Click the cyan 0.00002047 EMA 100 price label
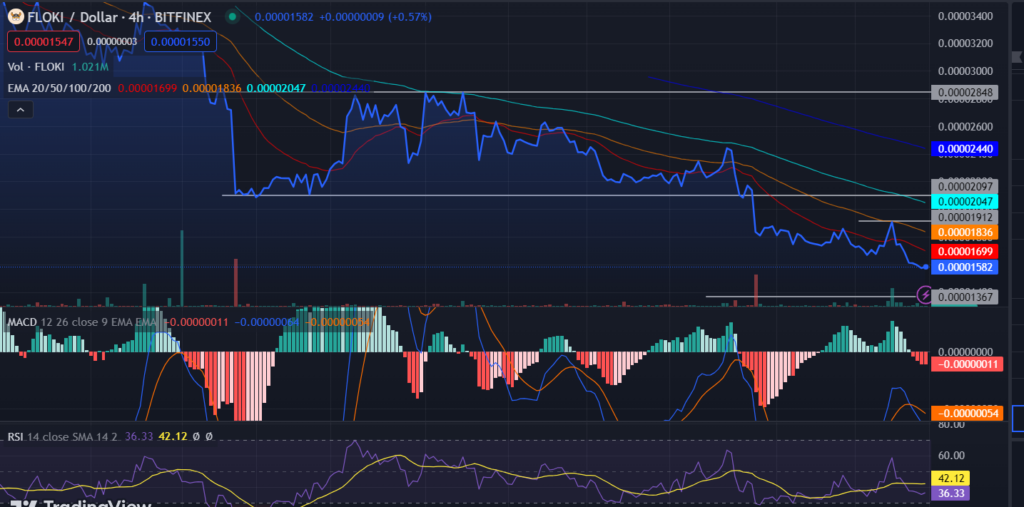Screen dimensions: 1024x507 (965, 202)
